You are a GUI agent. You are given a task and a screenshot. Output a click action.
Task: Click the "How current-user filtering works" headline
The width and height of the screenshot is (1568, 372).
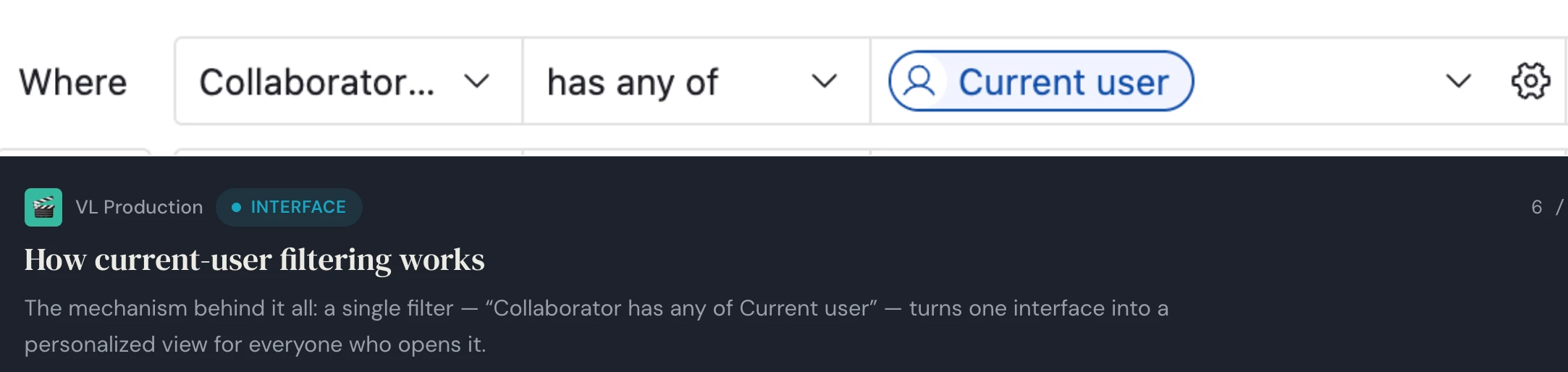click(x=254, y=260)
